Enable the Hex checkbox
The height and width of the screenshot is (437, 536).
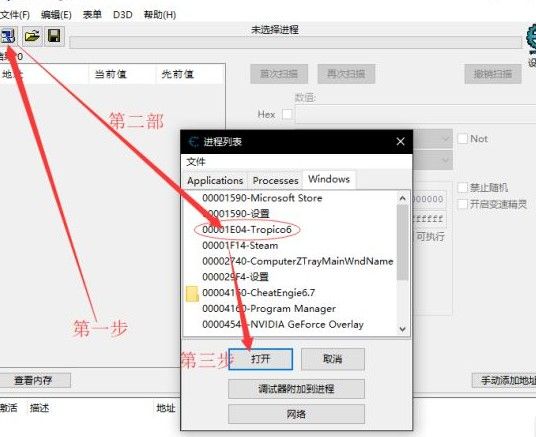287,114
